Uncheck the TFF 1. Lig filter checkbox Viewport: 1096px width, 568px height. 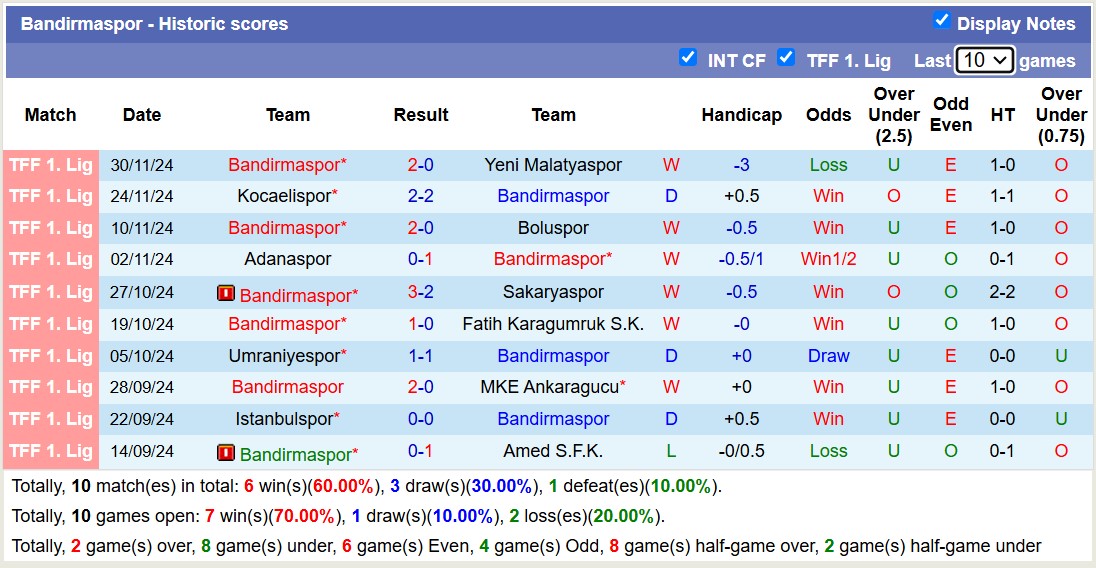786,58
